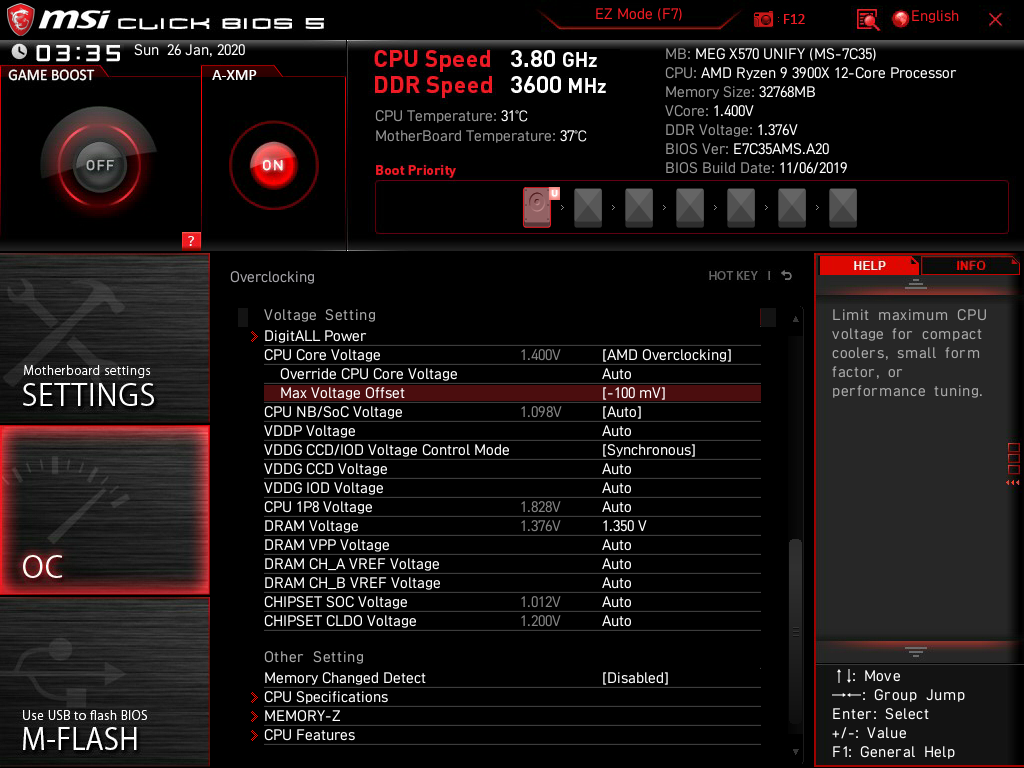
Task: Edit the DRAM VPP Voltage value
Action: [616, 545]
